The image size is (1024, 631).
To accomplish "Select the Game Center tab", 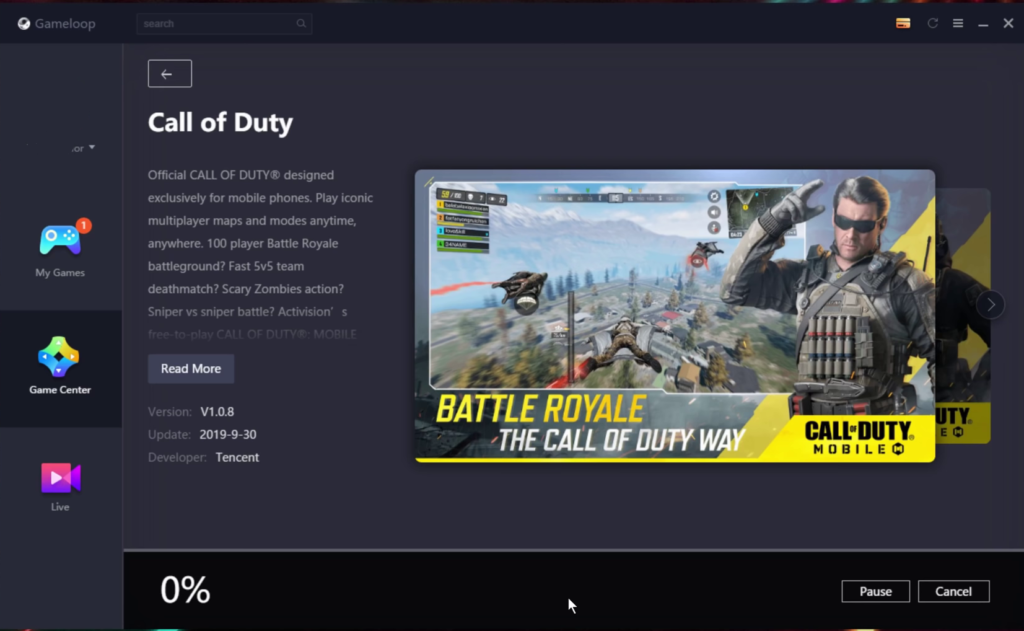I will click(x=60, y=368).
